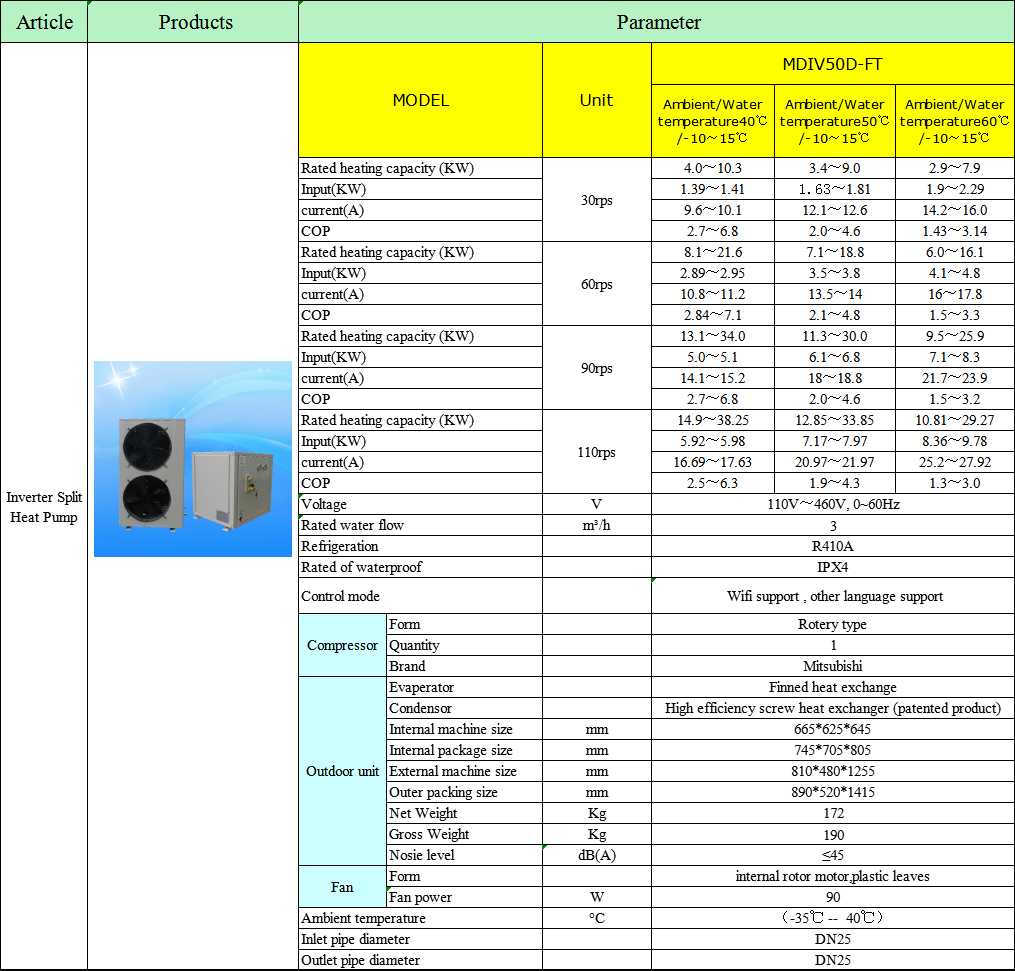Select the Net Weight value '172'
Screen dimensions: 1015x971
tap(832, 813)
